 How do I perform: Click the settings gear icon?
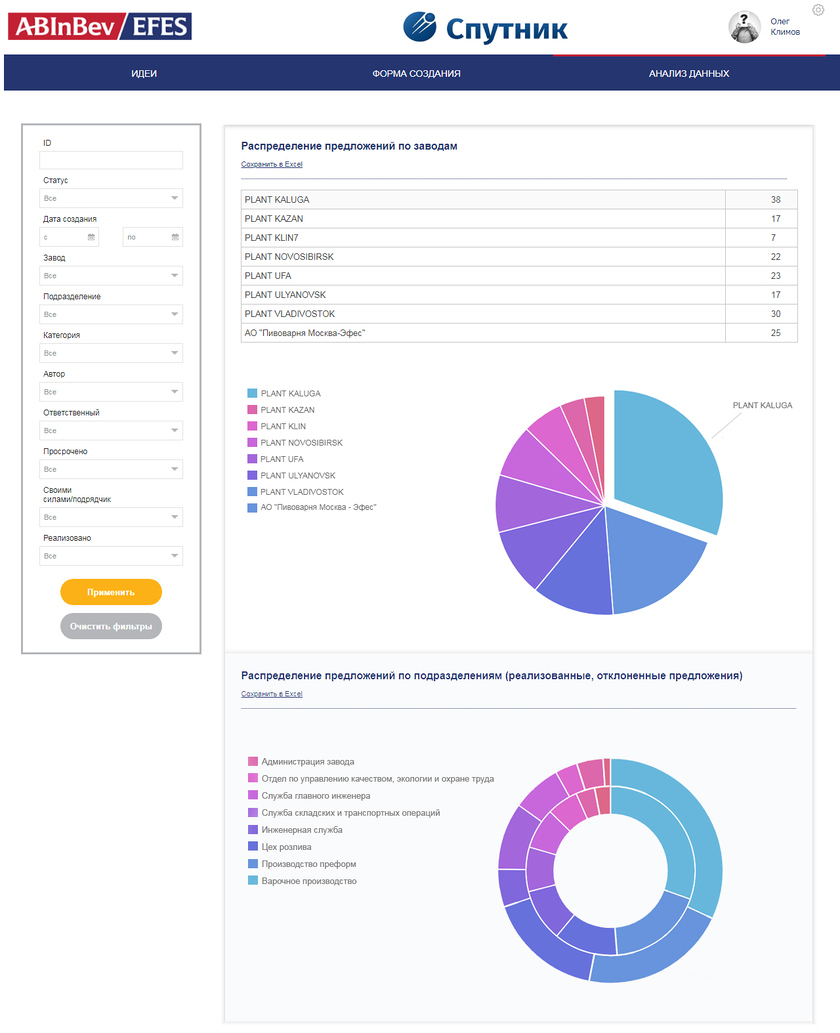(818, 10)
